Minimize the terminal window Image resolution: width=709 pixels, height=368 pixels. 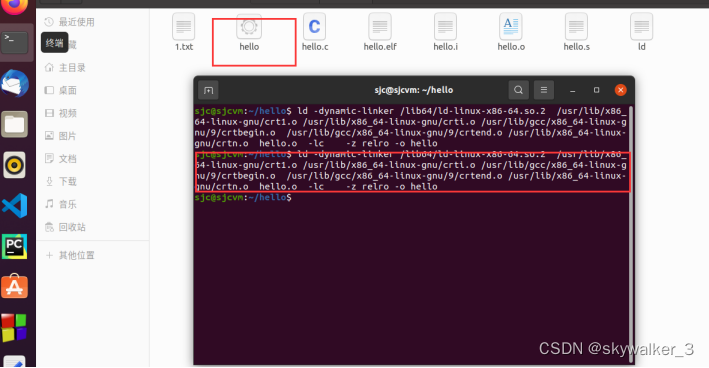[x=572, y=90]
